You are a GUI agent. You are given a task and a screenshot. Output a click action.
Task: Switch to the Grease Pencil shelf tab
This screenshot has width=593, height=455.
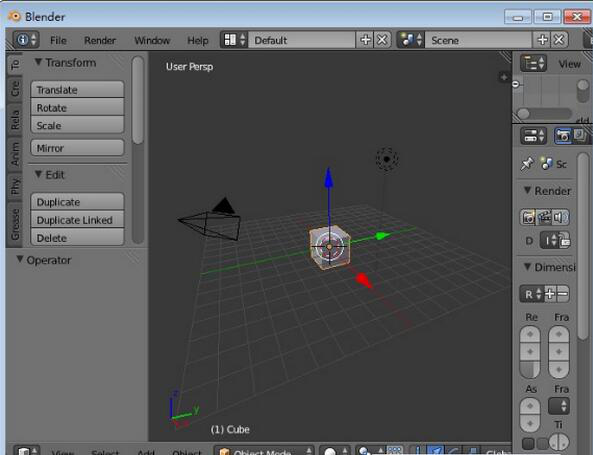click(15, 224)
